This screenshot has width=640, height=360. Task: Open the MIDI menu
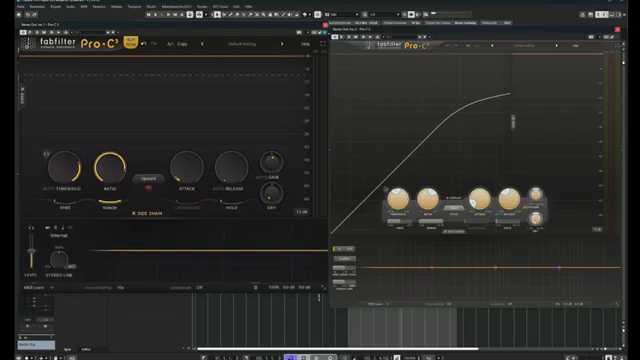point(84,7)
